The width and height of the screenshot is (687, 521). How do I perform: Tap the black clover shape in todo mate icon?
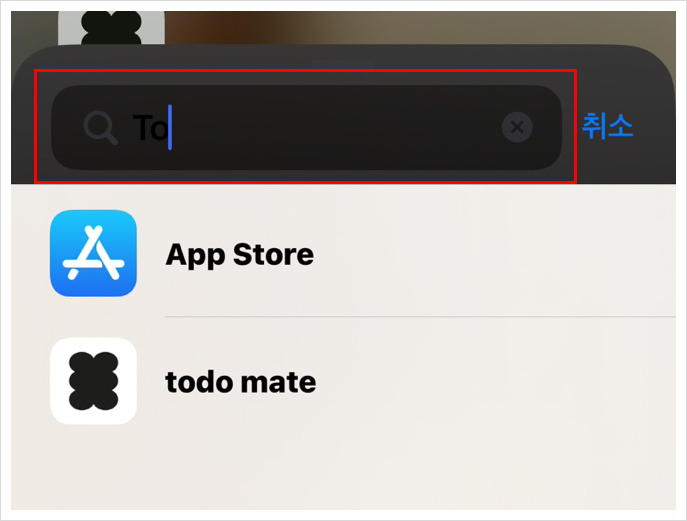[93, 381]
